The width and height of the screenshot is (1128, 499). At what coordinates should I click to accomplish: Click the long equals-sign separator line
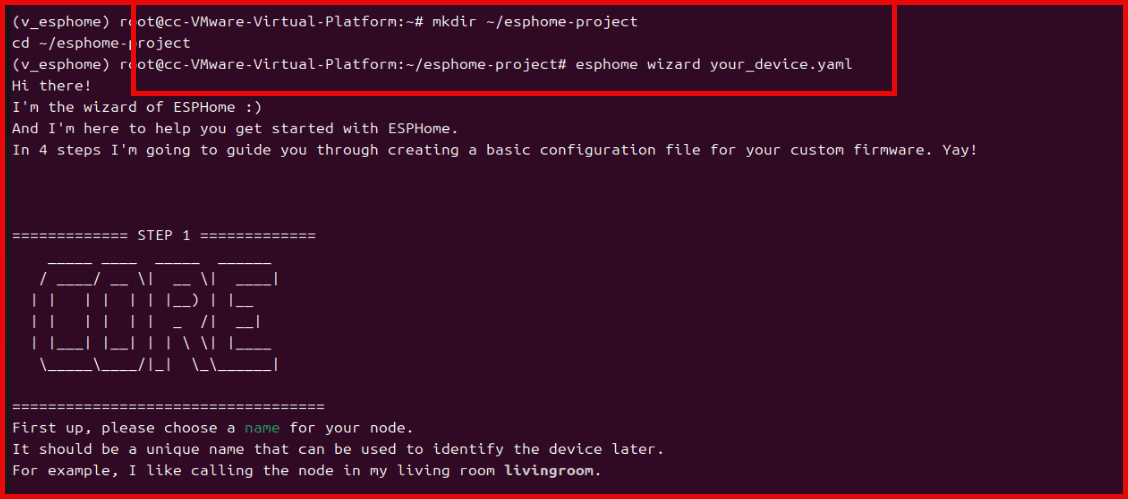[x=168, y=406]
